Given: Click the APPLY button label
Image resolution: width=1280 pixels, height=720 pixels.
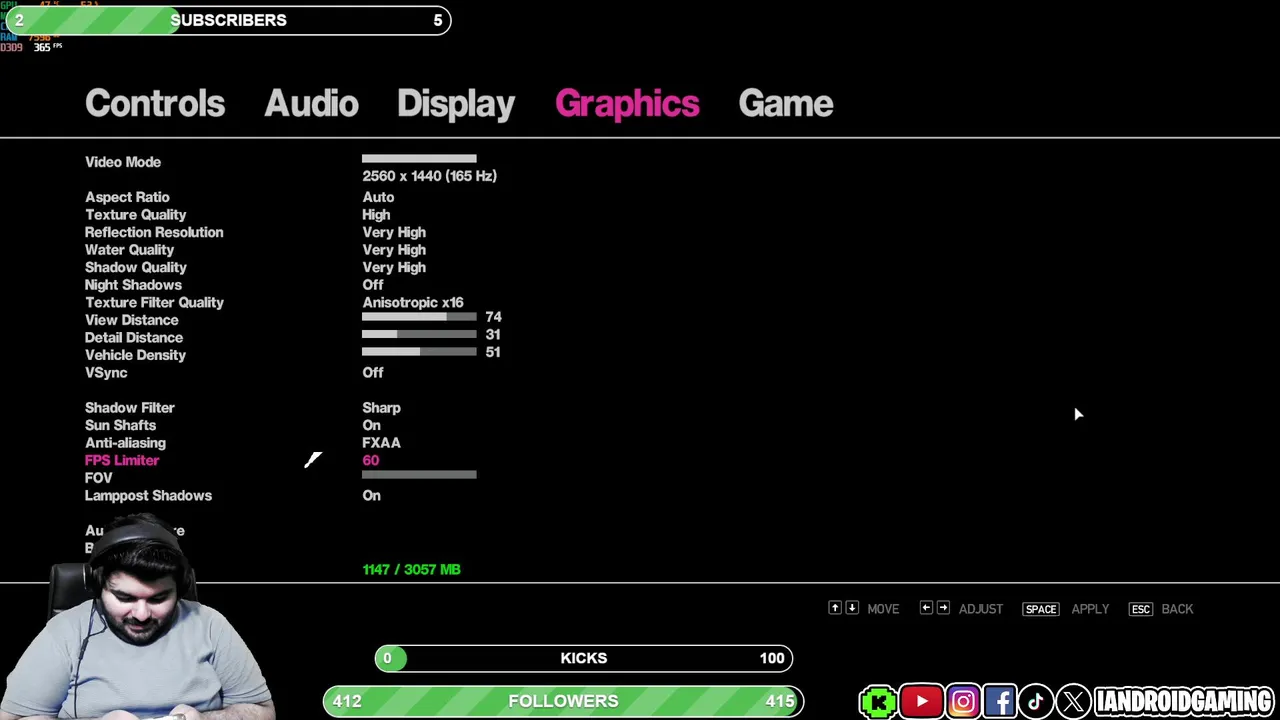Looking at the screenshot, I should click(x=1090, y=609).
